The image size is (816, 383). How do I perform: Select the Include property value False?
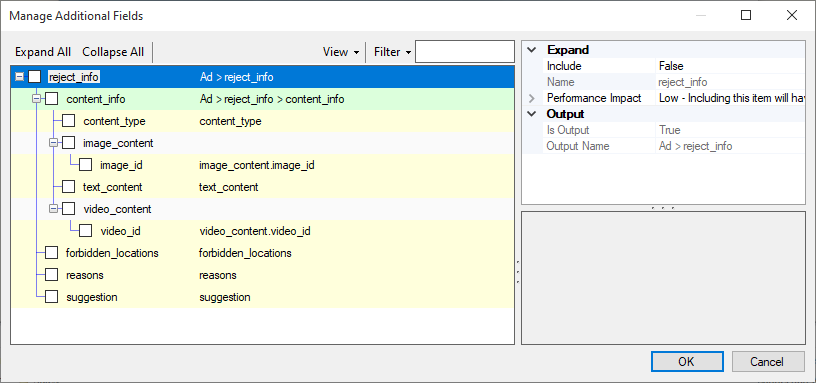pos(731,66)
